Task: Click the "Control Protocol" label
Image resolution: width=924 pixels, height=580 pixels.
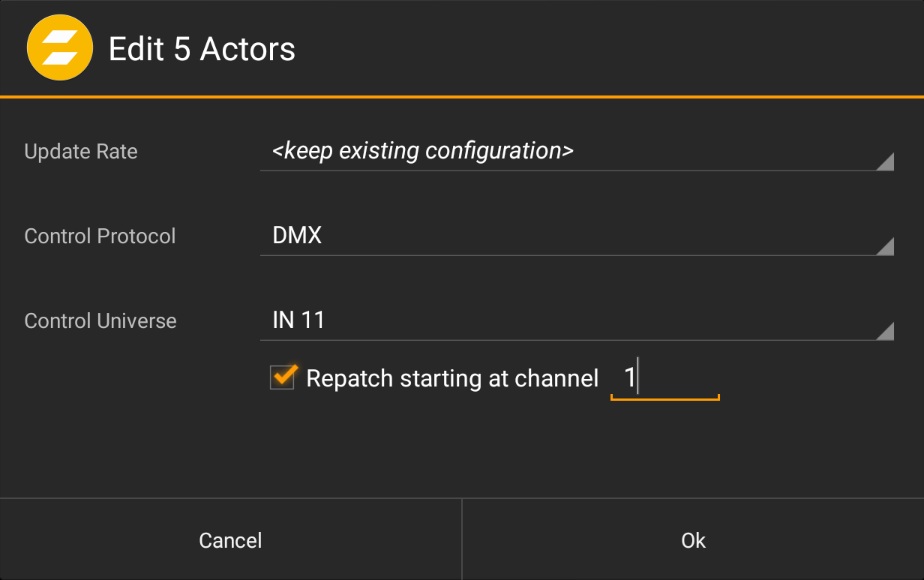Action: point(100,237)
